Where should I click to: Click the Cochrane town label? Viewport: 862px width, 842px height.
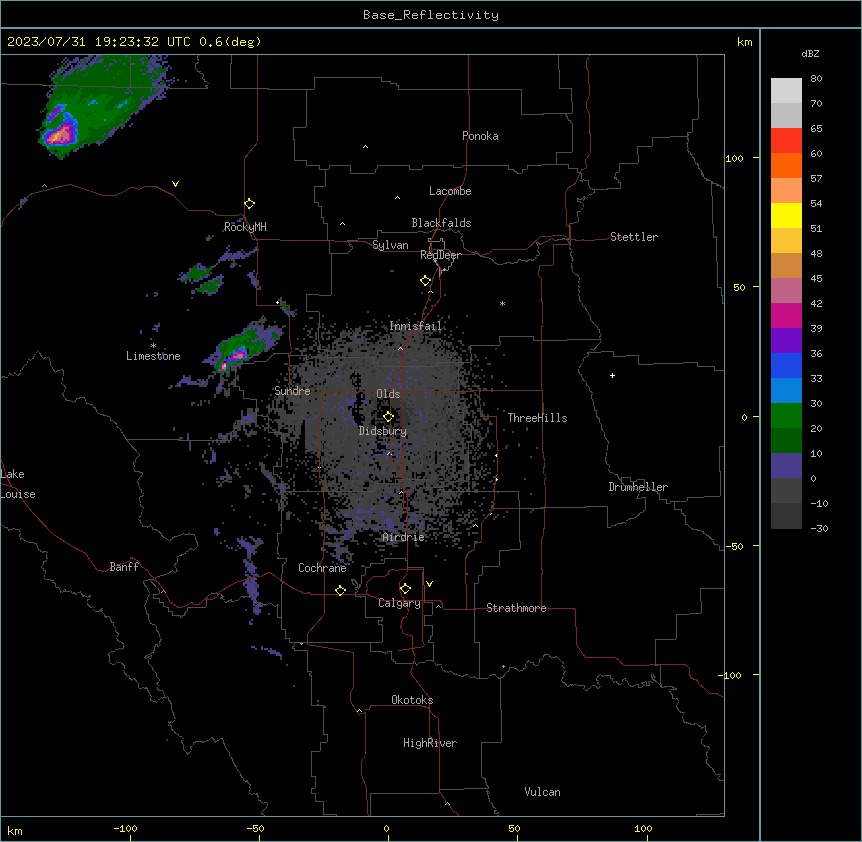322,568
